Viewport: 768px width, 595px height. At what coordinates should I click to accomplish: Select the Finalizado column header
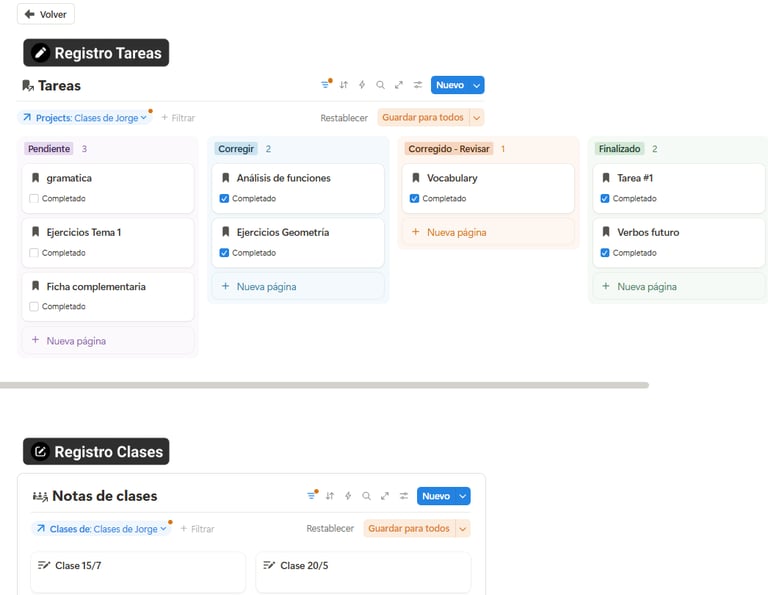[619, 149]
